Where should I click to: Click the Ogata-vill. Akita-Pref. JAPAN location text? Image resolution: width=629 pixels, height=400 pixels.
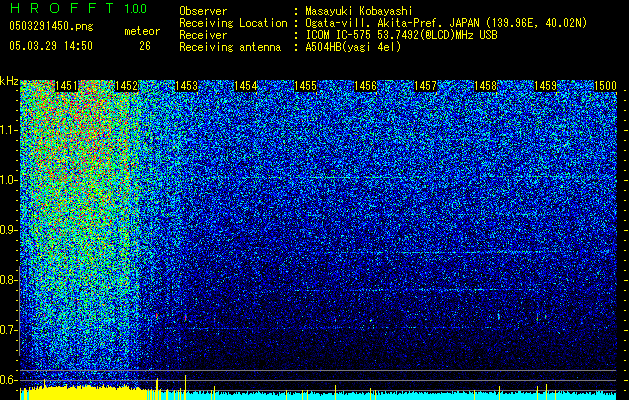(446, 23)
